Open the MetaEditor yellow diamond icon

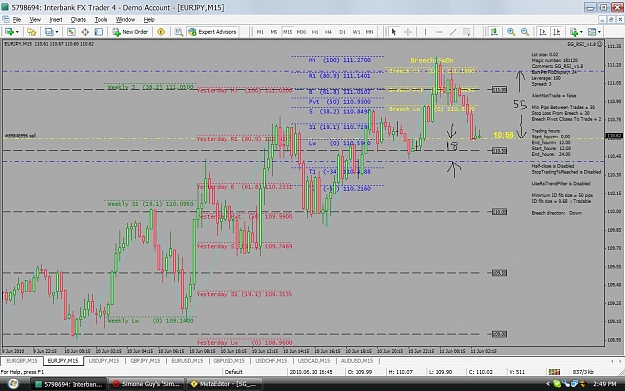point(161,32)
